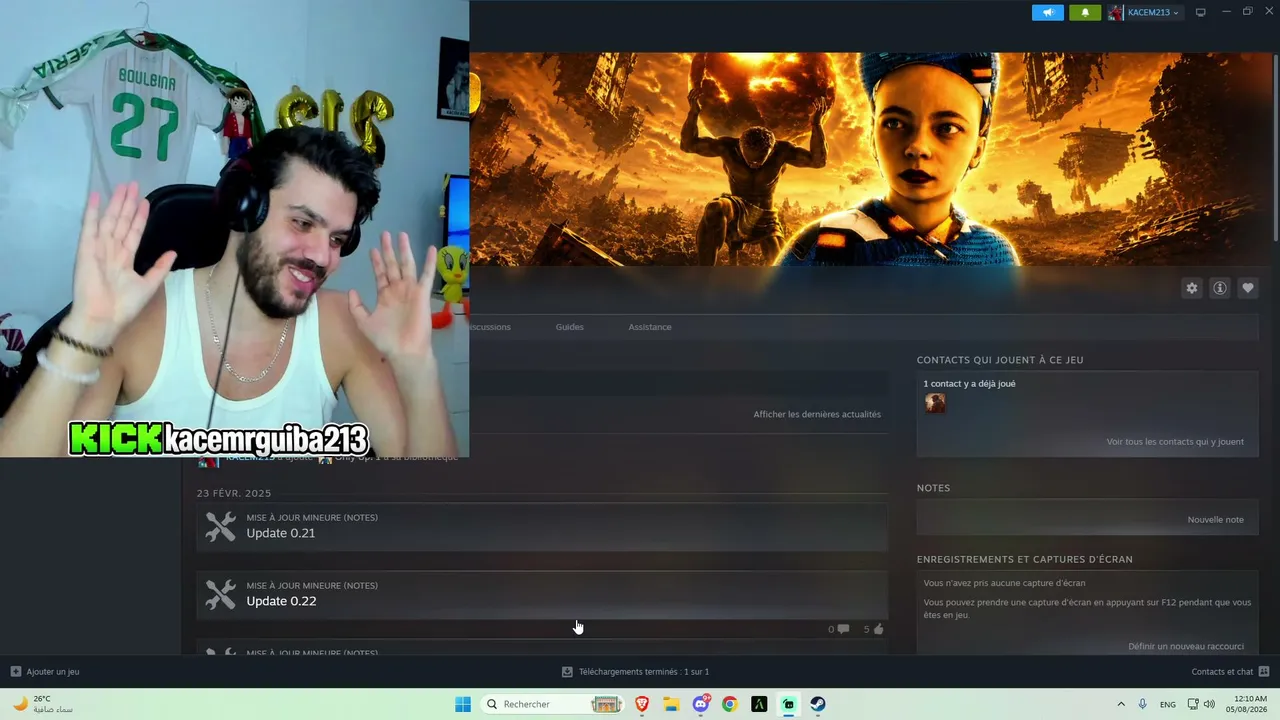
Task: Toggle favorite heart for this game
Action: click(1247, 288)
